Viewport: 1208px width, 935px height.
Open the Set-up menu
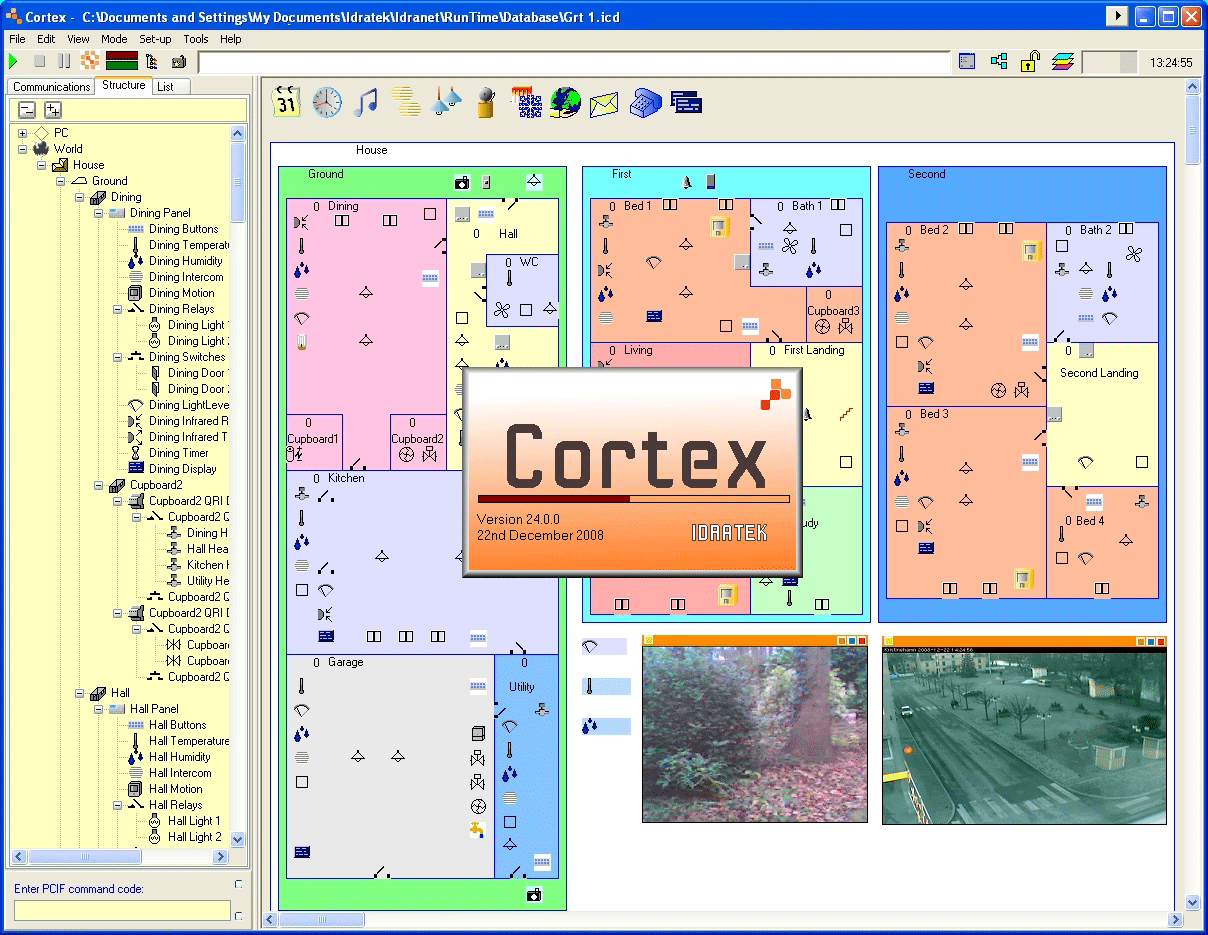pyautogui.click(x=155, y=39)
